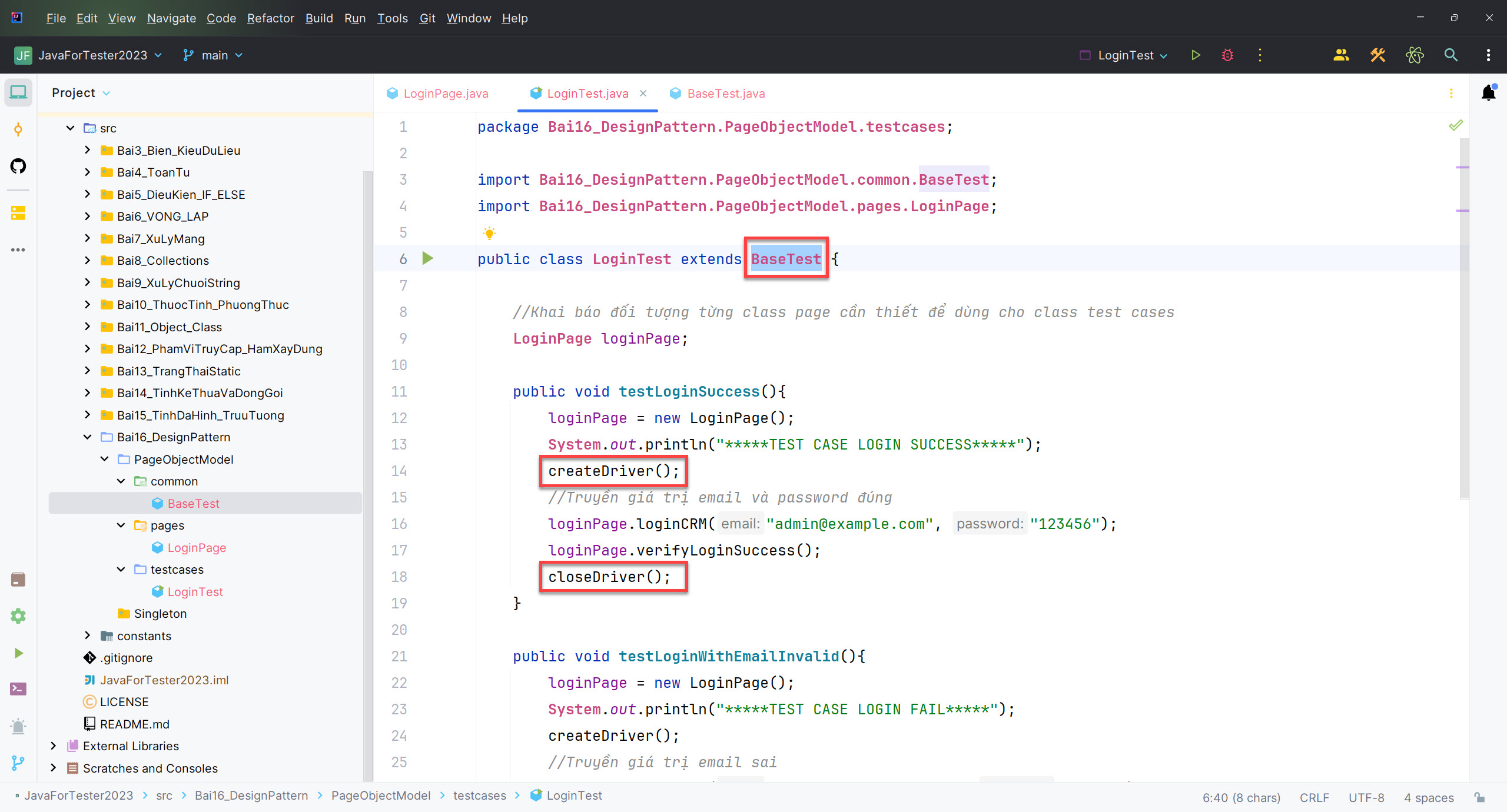Switch to the LoginPage.java tab
This screenshot has width=1507, height=812.
coord(438,94)
